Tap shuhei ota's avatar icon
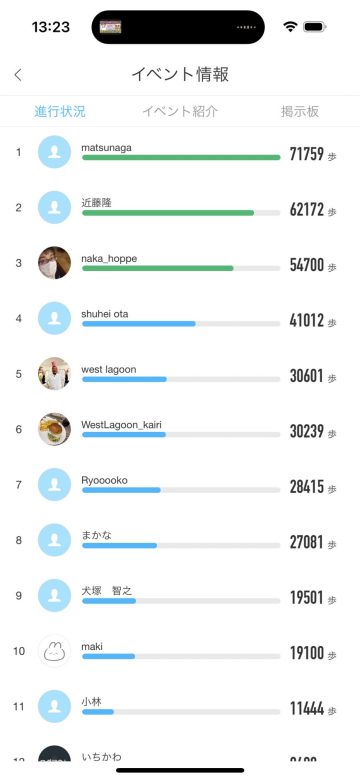 tap(54, 318)
